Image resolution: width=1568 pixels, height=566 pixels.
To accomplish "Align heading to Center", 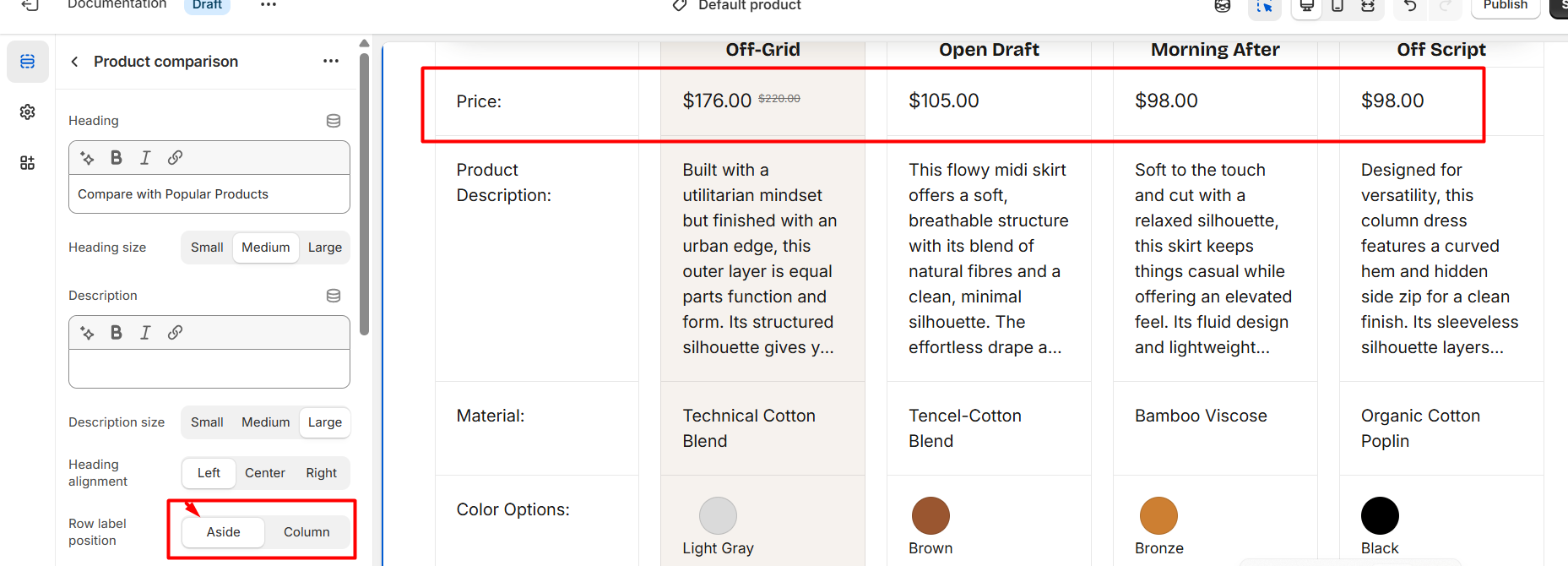I will pyautogui.click(x=265, y=473).
